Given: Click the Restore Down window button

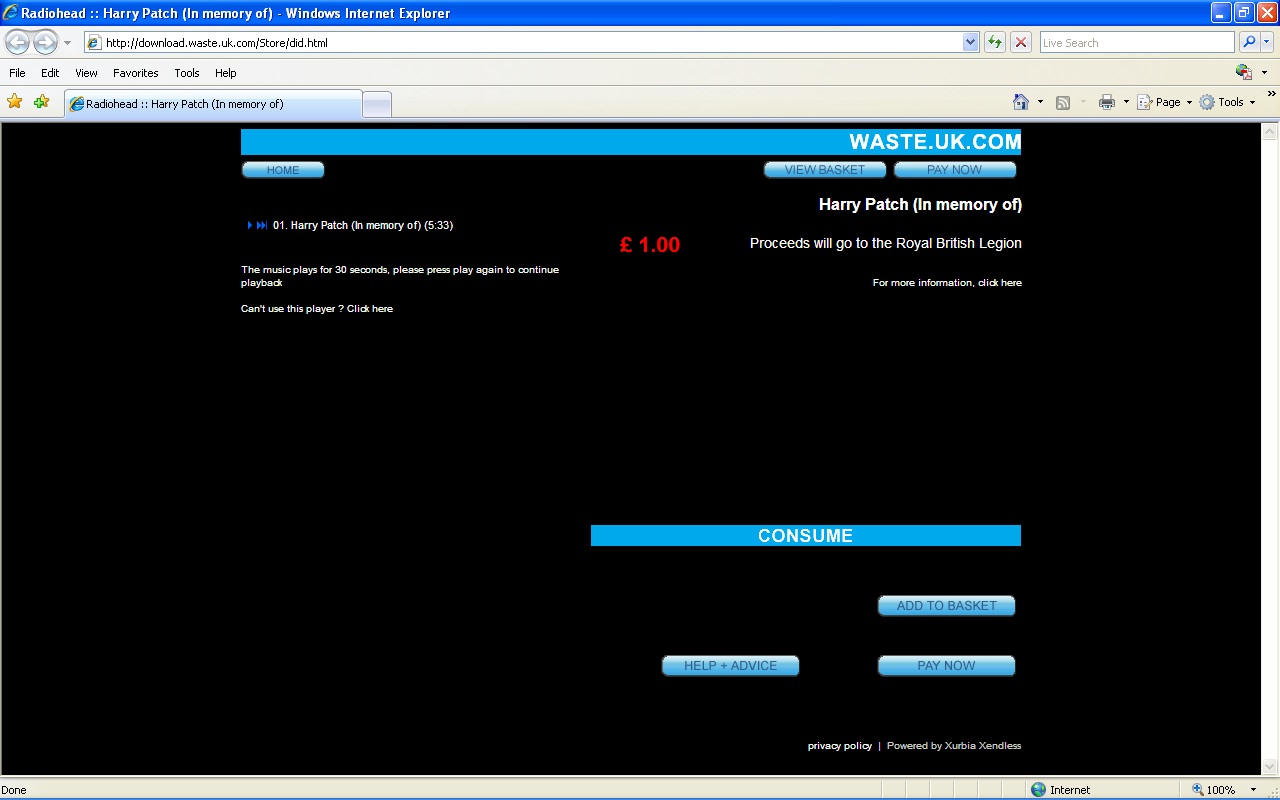Looking at the screenshot, I should click(1244, 13).
